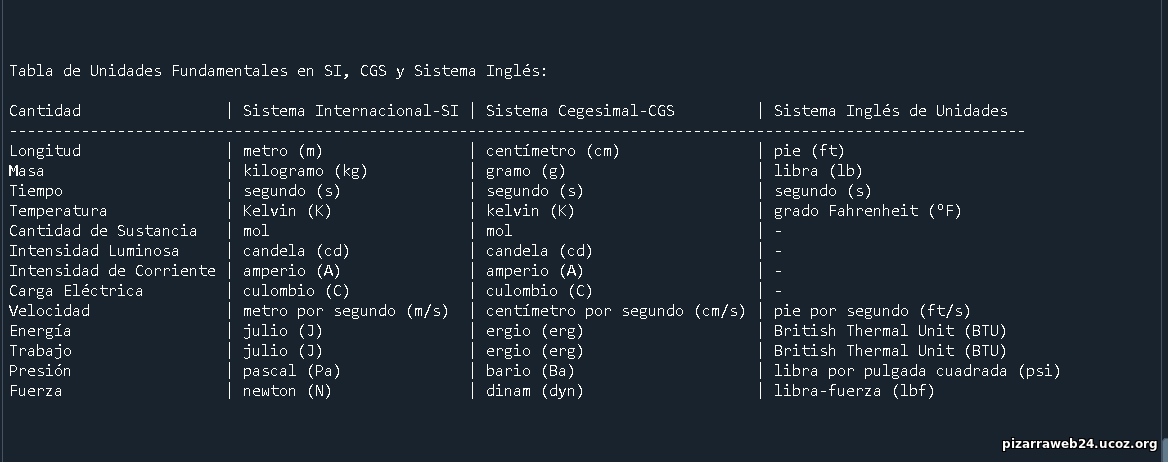Select the 'Intensidad de Corriente' row label
1168x462 pixels.
pos(112,271)
